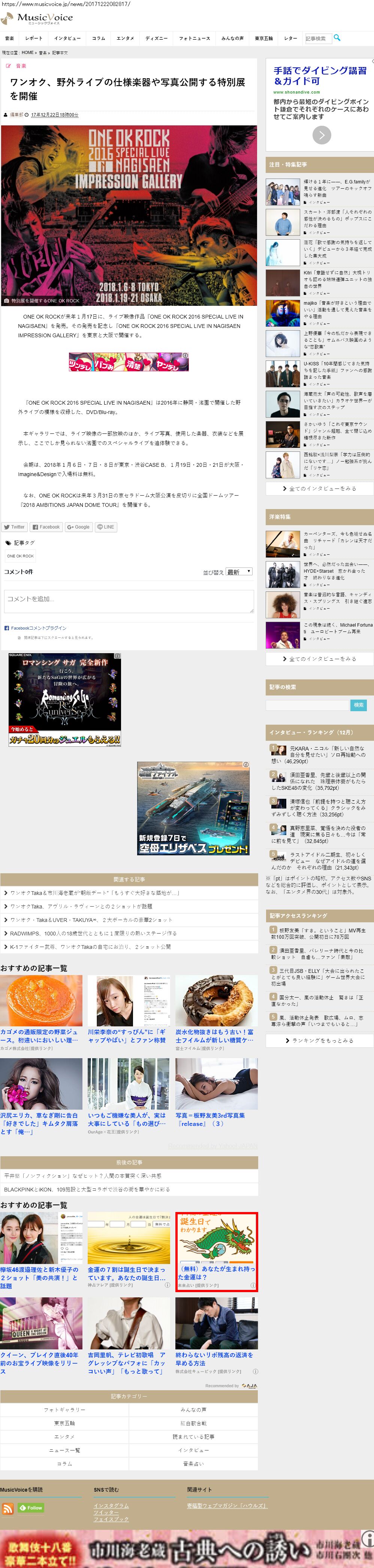Click the diving ad round arrow button
The image size is (374, 1568).
tap(322, 134)
